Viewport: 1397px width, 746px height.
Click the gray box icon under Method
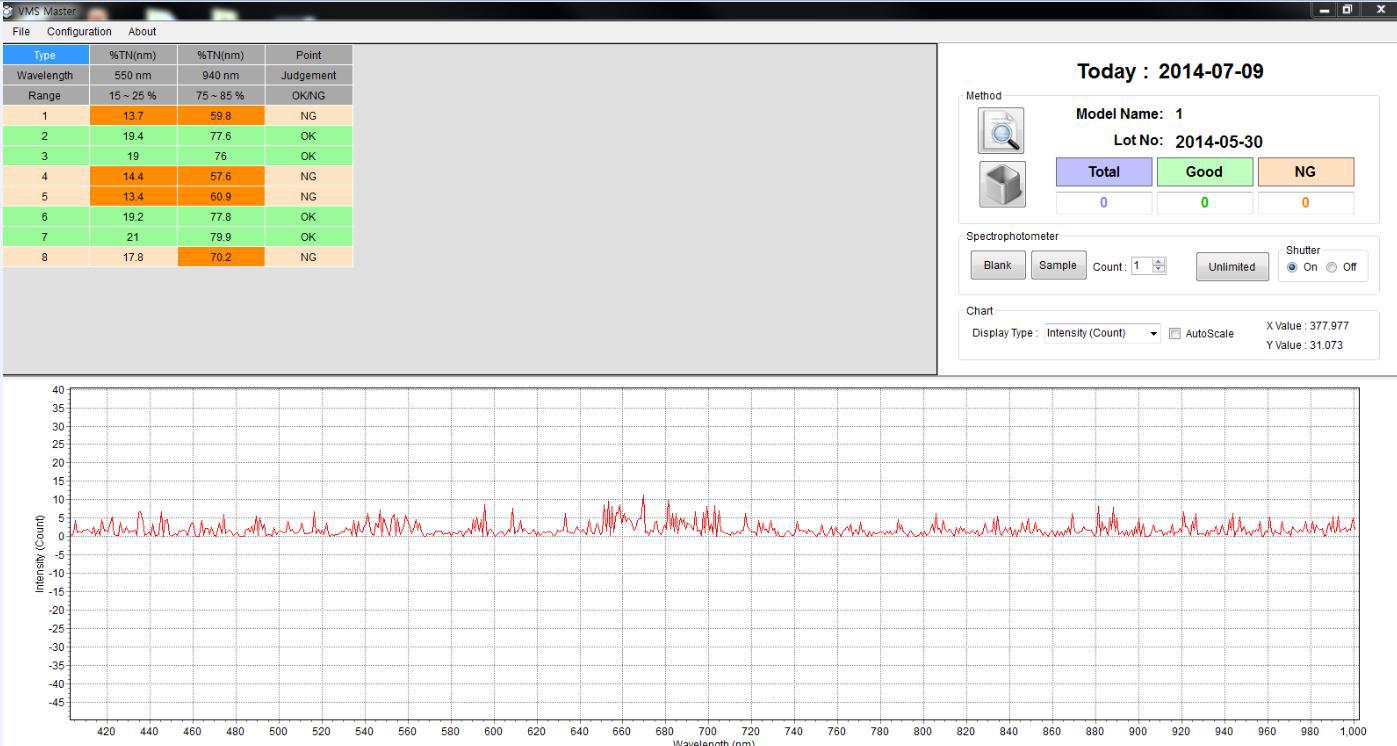pyautogui.click(x=1003, y=185)
